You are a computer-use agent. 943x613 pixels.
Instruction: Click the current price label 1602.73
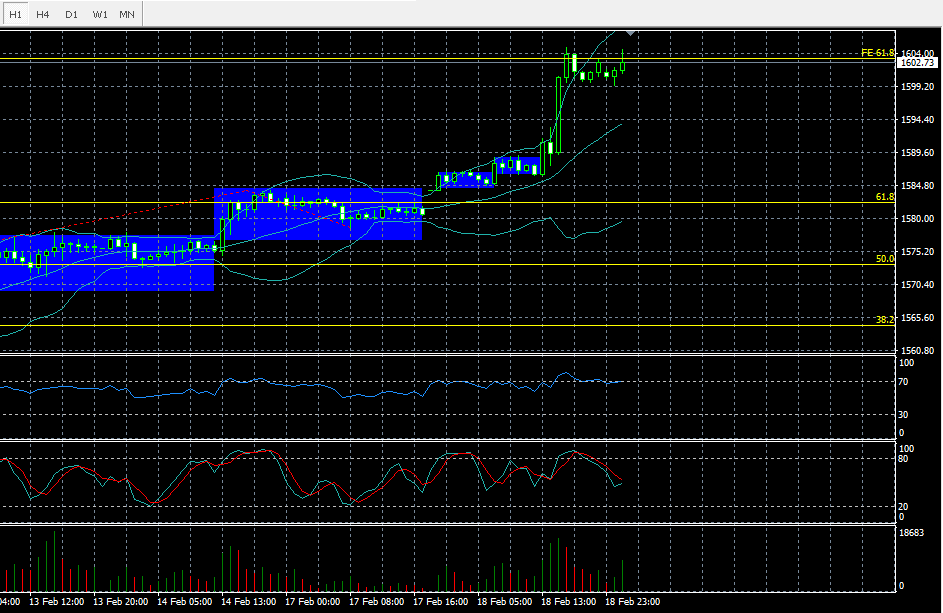point(916,63)
